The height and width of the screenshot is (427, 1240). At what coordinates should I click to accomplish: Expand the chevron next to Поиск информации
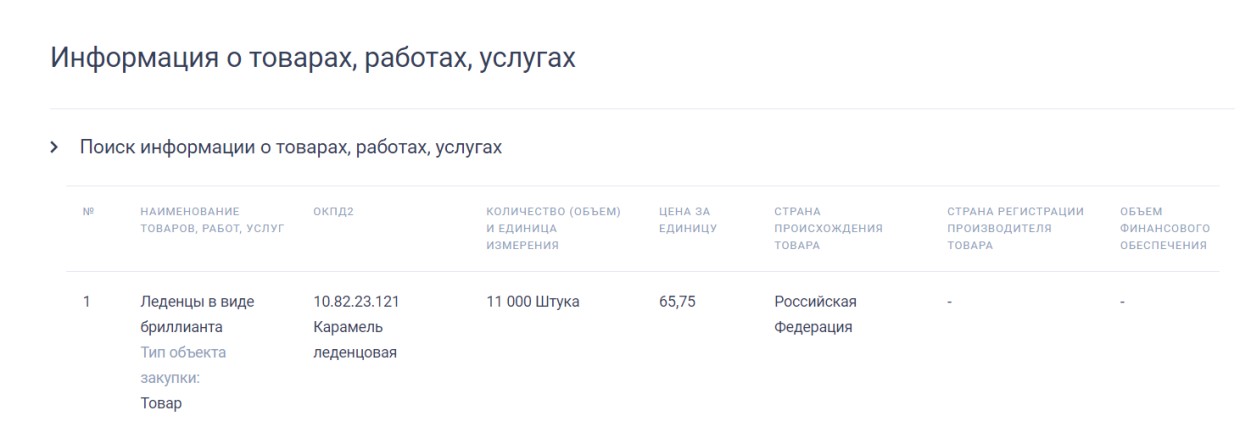pos(55,148)
